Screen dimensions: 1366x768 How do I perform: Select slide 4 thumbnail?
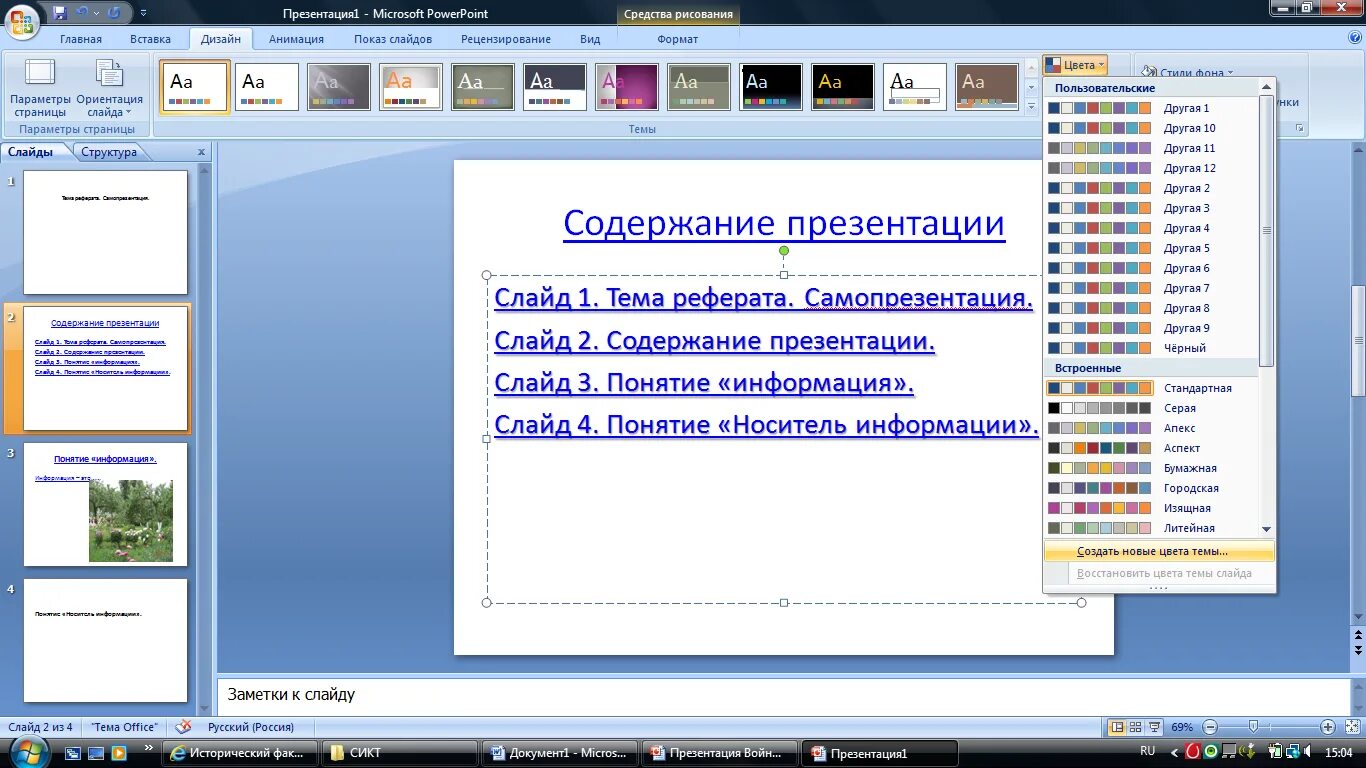click(x=105, y=640)
